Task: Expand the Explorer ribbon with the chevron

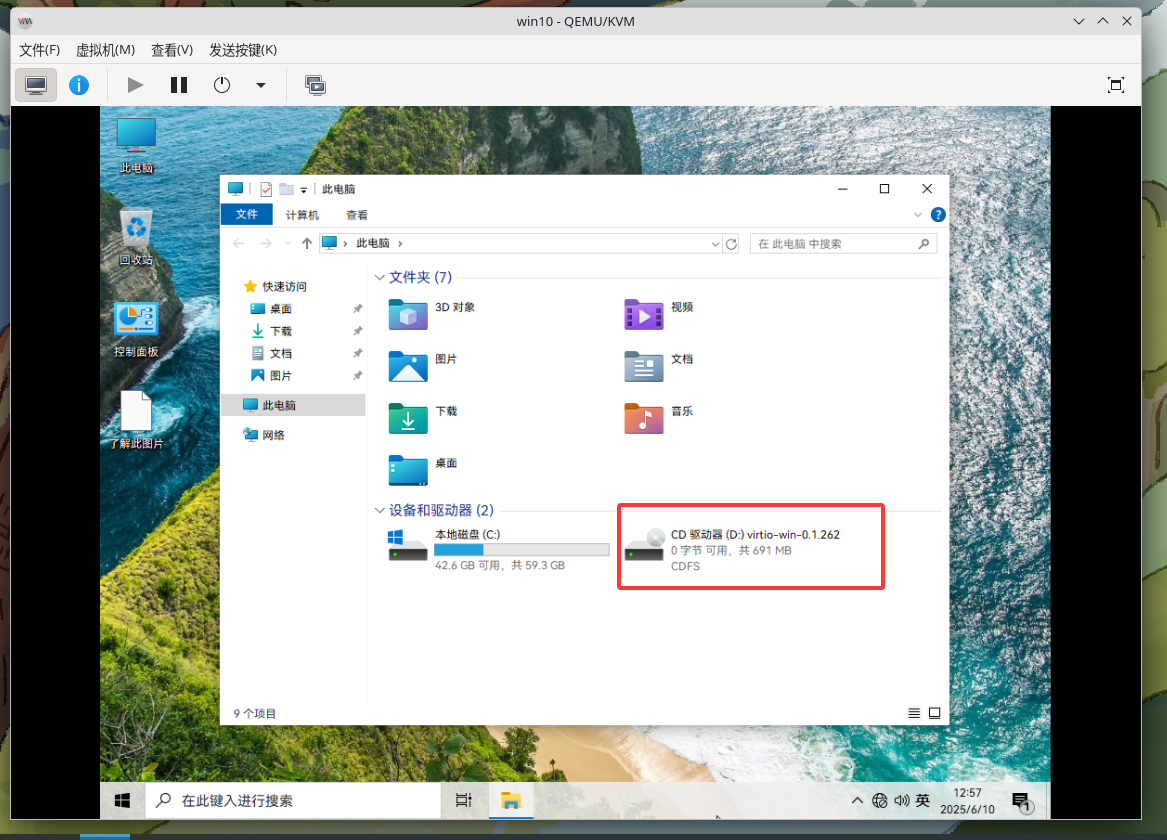Action: tap(918, 215)
